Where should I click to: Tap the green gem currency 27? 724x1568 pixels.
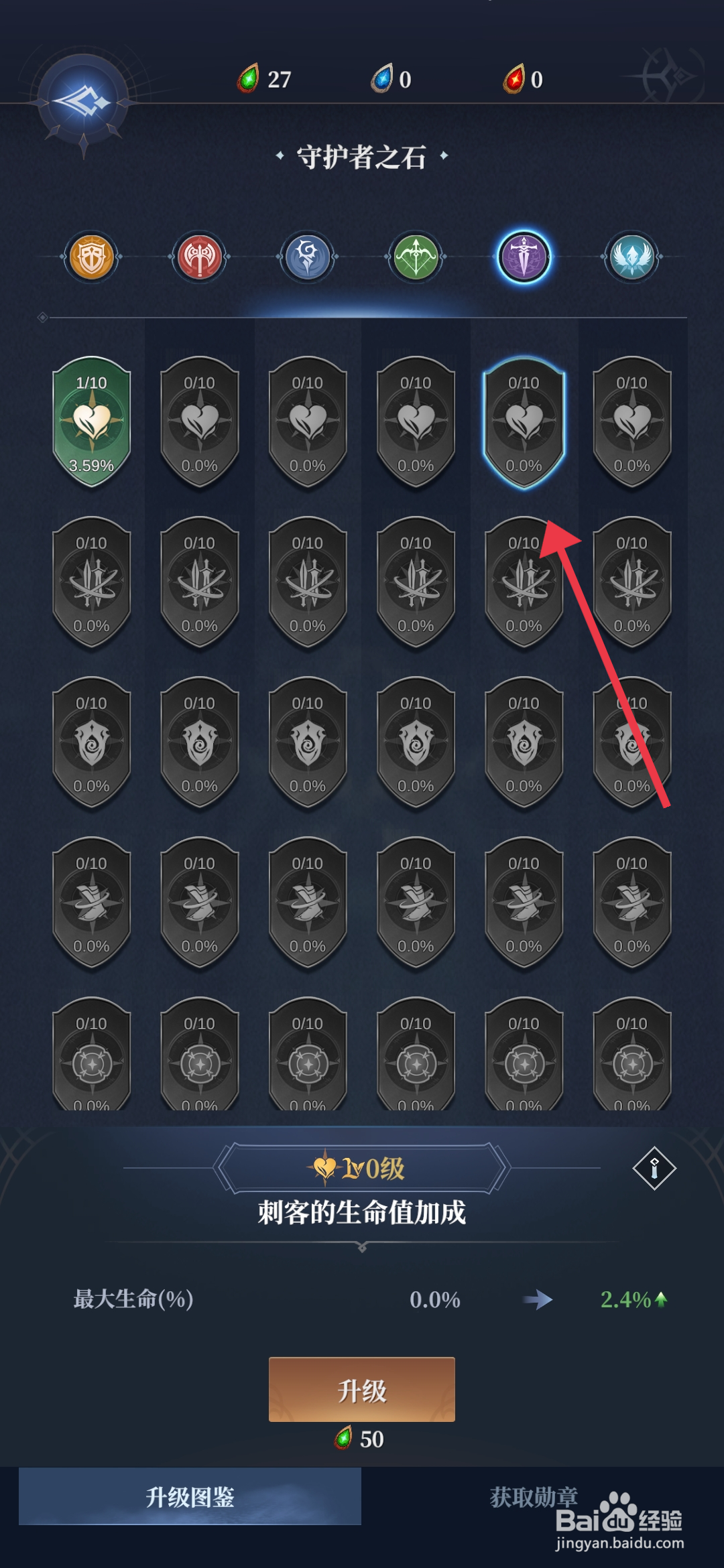[265, 79]
